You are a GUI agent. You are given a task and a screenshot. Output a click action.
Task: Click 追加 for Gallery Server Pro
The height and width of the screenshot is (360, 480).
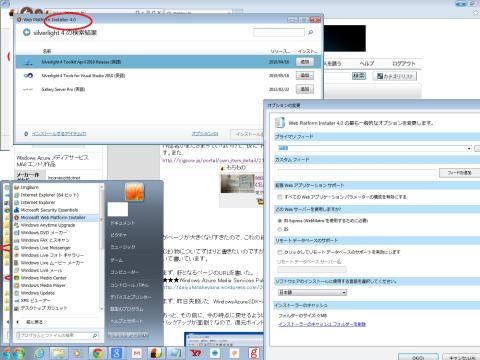305,89
